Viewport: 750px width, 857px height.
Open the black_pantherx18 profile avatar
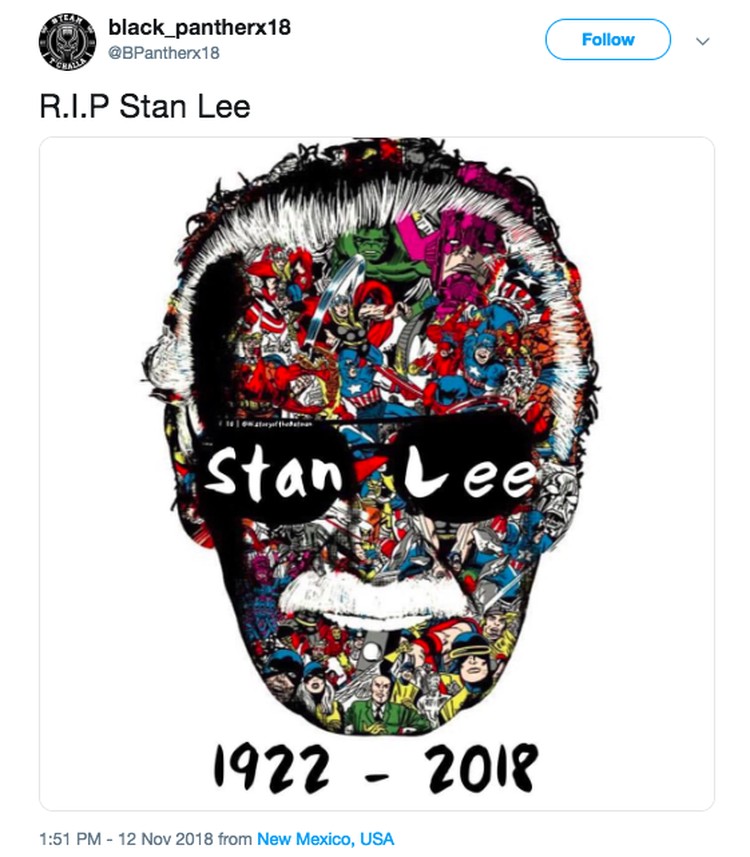(x=67, y=42)
